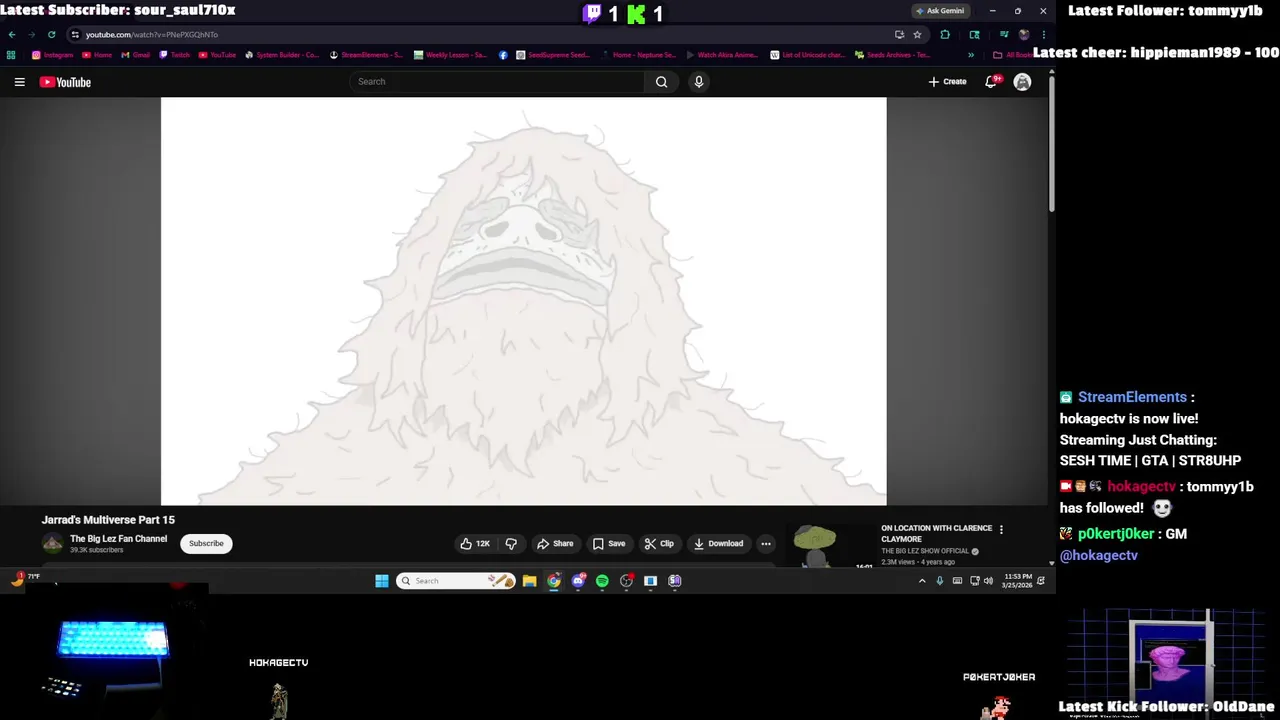Save the video to a playlist
Viewport: 1280px width, 720px height.
[608, 544]
